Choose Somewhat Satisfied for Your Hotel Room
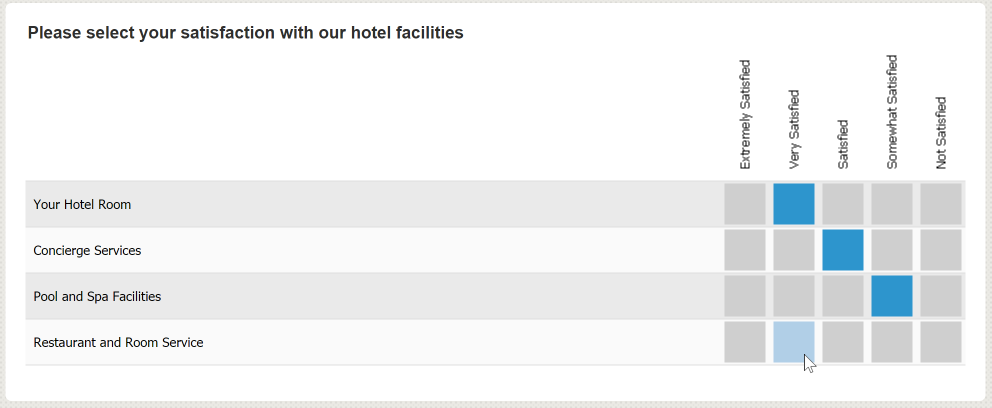This screenshot has height=408, width=992. click(x=892, y=204)
